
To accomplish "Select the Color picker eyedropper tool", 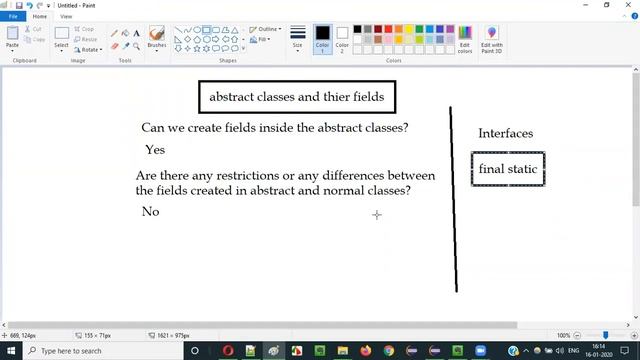I will [x=125, y=47].
